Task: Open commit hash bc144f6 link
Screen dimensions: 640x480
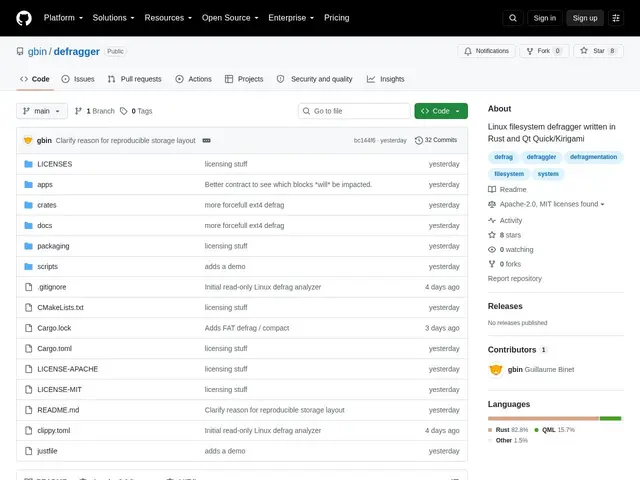Action: tap(364, 140)
